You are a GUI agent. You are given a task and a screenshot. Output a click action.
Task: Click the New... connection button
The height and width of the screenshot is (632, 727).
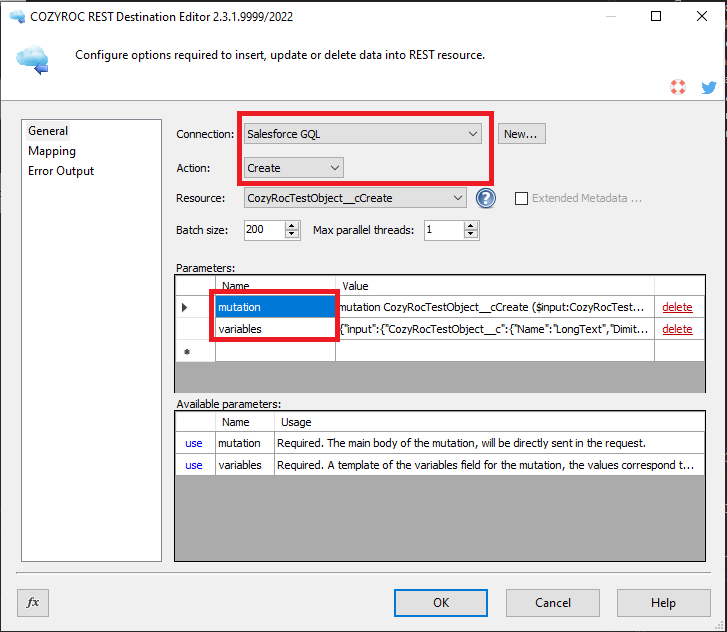point(521,134)
